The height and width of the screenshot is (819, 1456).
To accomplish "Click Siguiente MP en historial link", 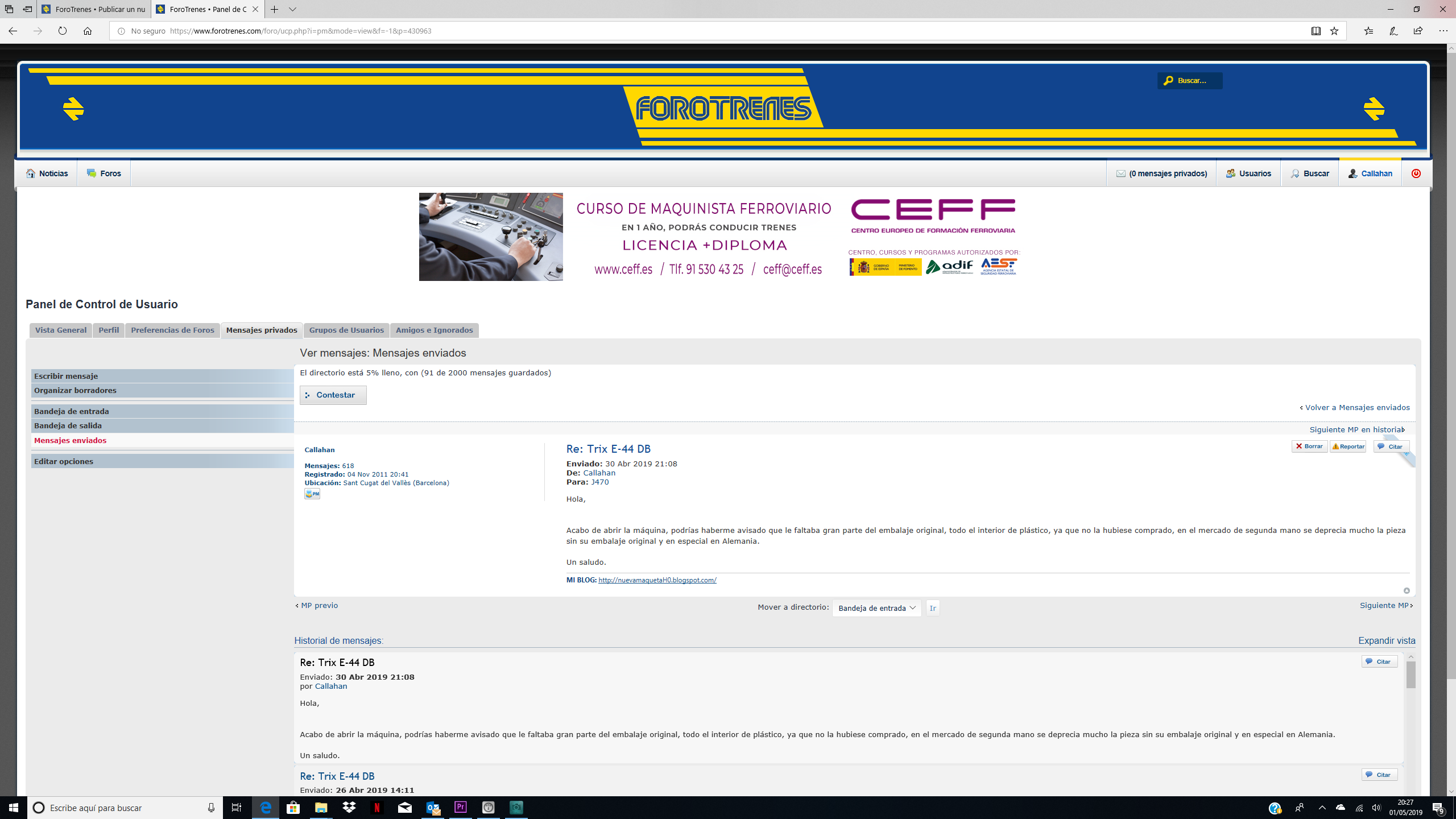I will pos(1356,429).
